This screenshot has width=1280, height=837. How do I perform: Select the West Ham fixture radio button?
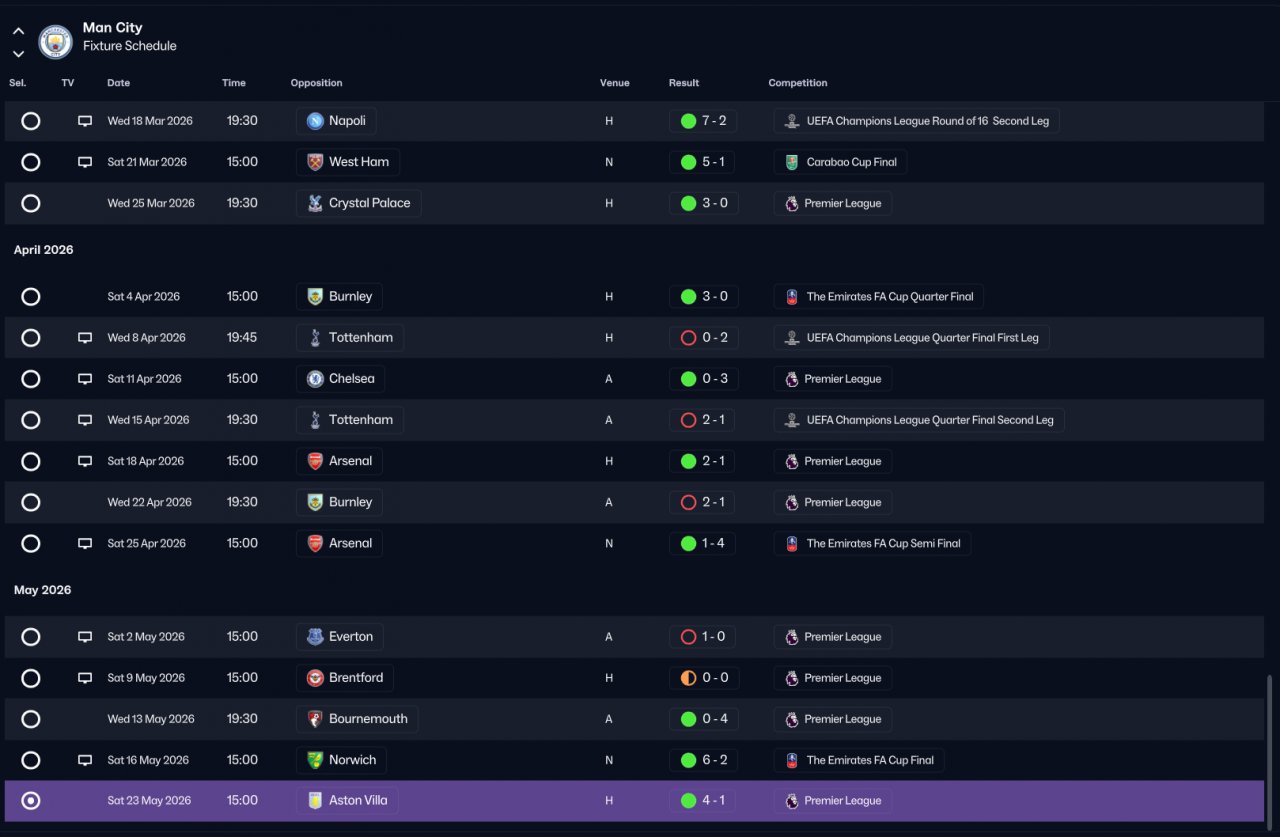pyautogui.click(x=31, y=162)
